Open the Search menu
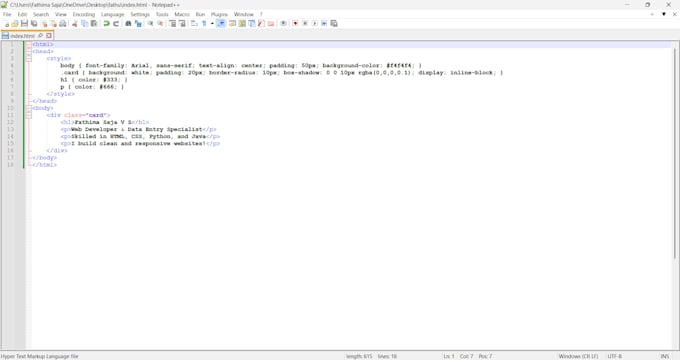 point(41,14)
